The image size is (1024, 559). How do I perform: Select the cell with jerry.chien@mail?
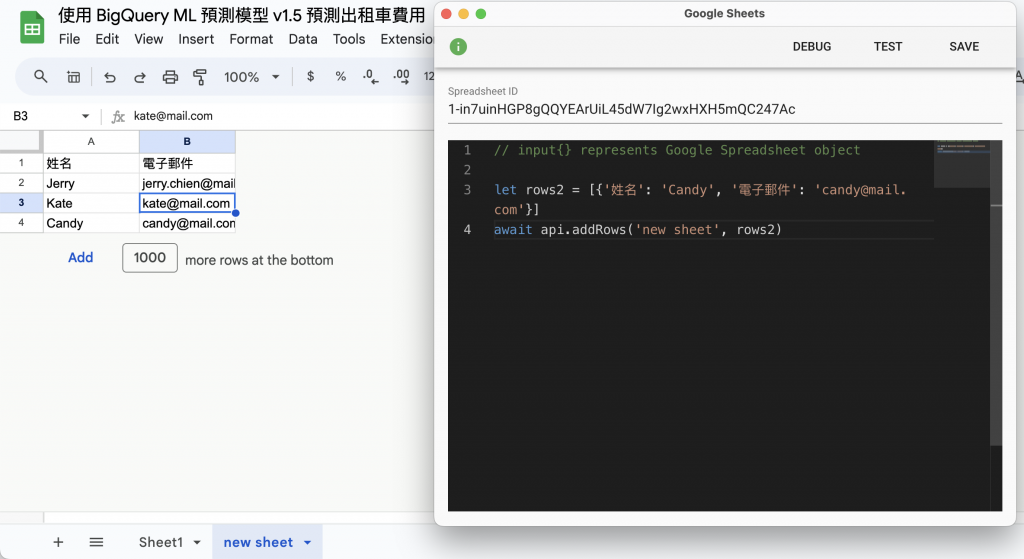pos(187,184)
